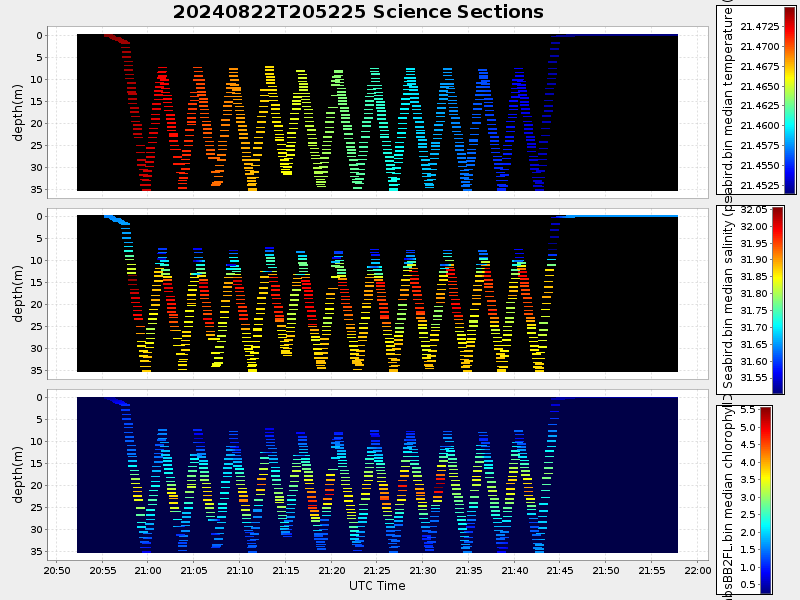The width and height of the screenshot is (800, 600).
Task: Click the 21.4550 temperature colorbar value
Action: [x=760, y=165]
